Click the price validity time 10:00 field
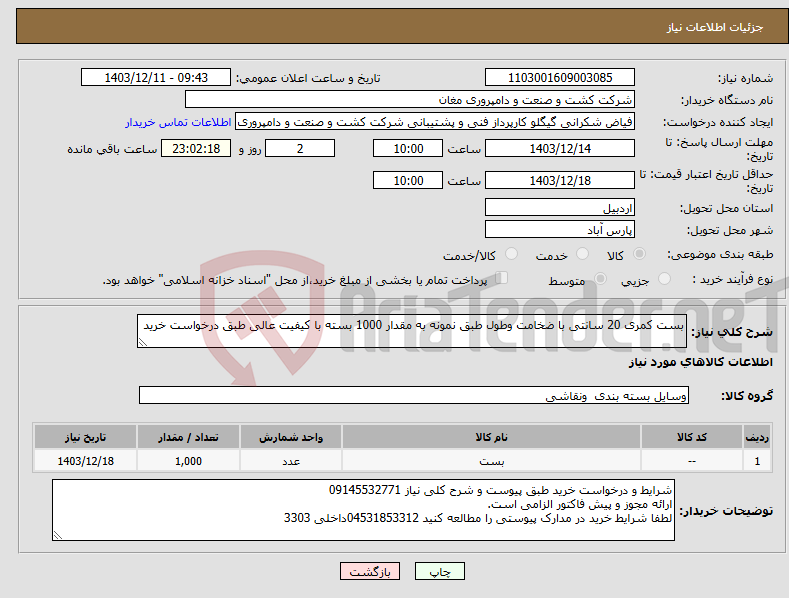This screenshot has height=598, width=789. 408,180
